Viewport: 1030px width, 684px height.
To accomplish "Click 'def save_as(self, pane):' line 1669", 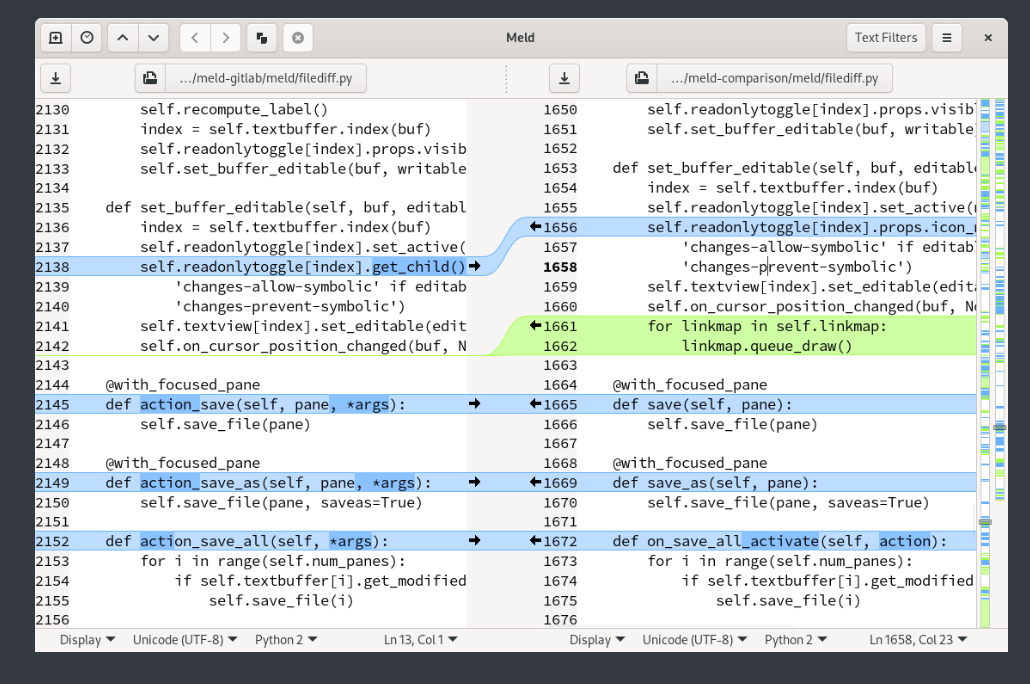I will 715,483.
